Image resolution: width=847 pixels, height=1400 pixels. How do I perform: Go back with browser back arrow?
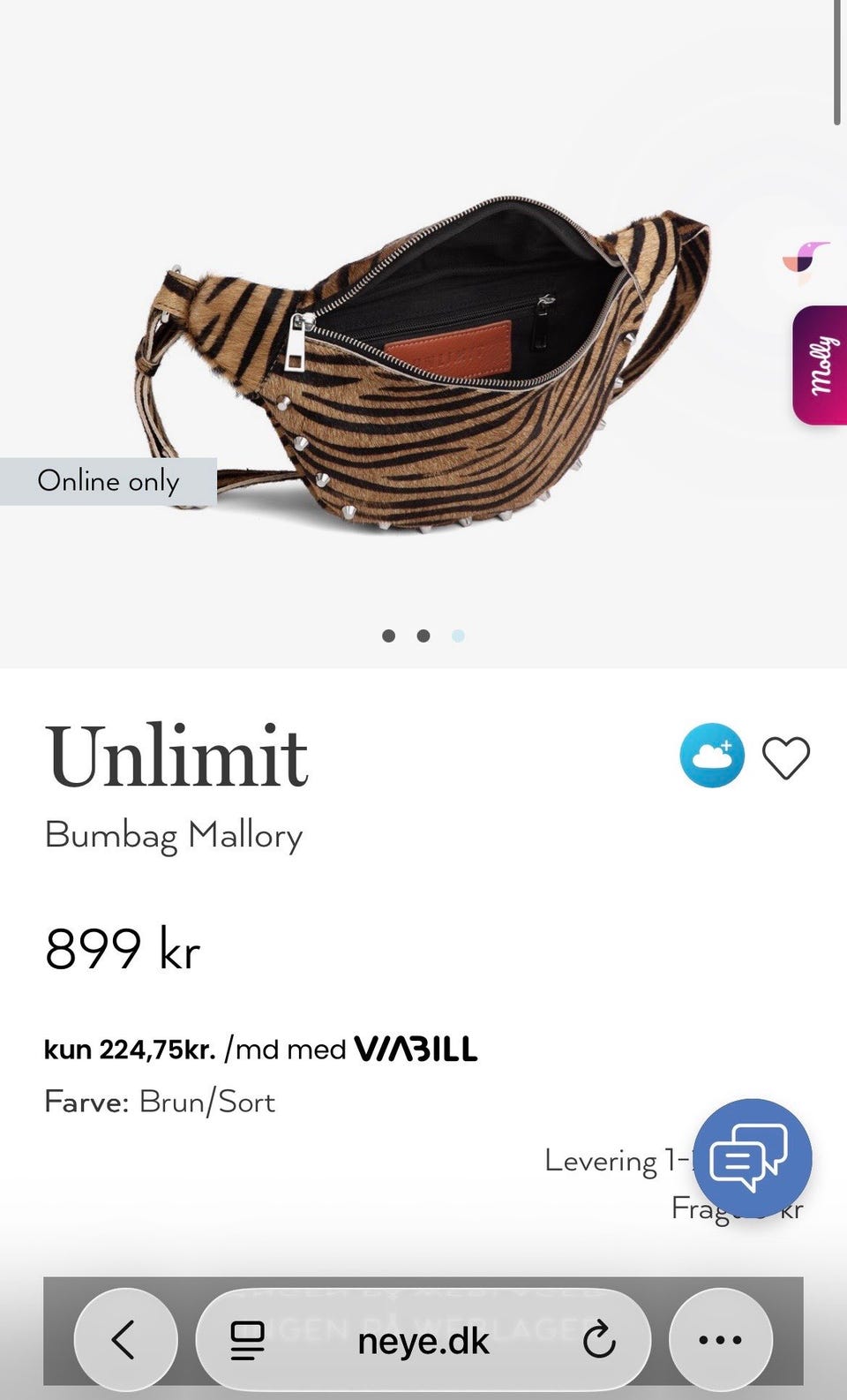125,1339
